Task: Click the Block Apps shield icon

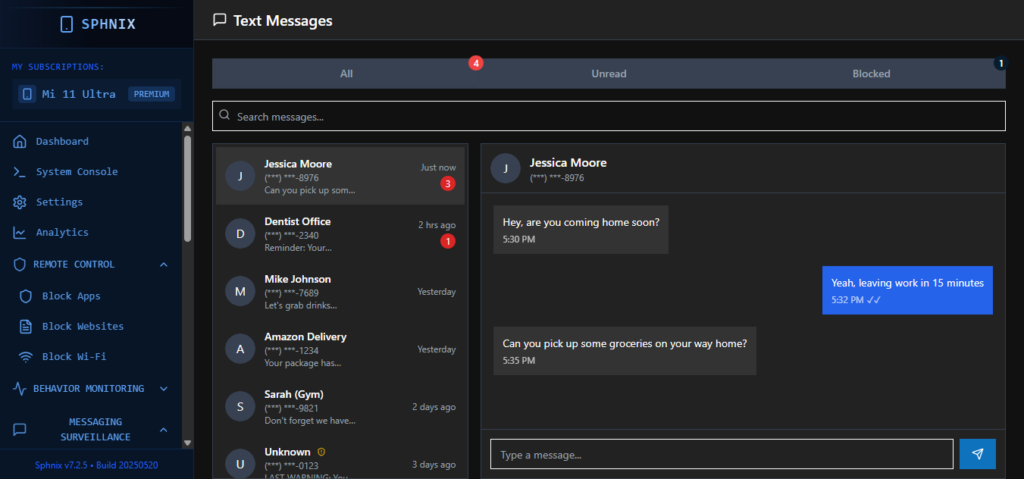Action: point(27,296)
